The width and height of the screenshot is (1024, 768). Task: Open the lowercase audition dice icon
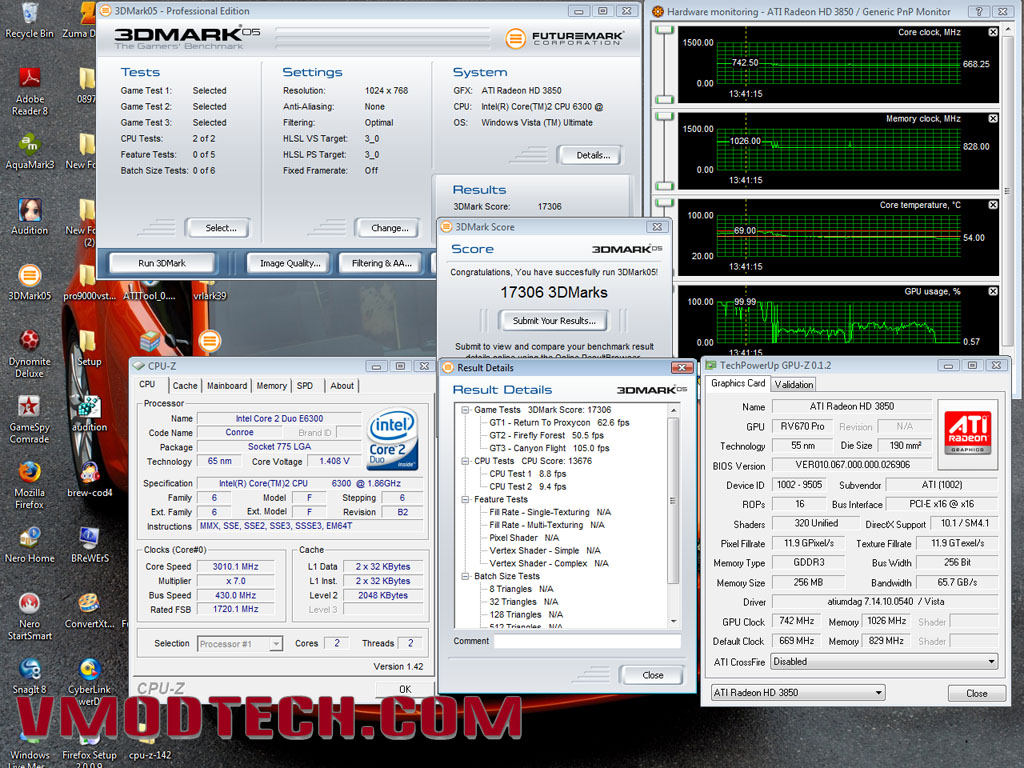coord(89,414)
